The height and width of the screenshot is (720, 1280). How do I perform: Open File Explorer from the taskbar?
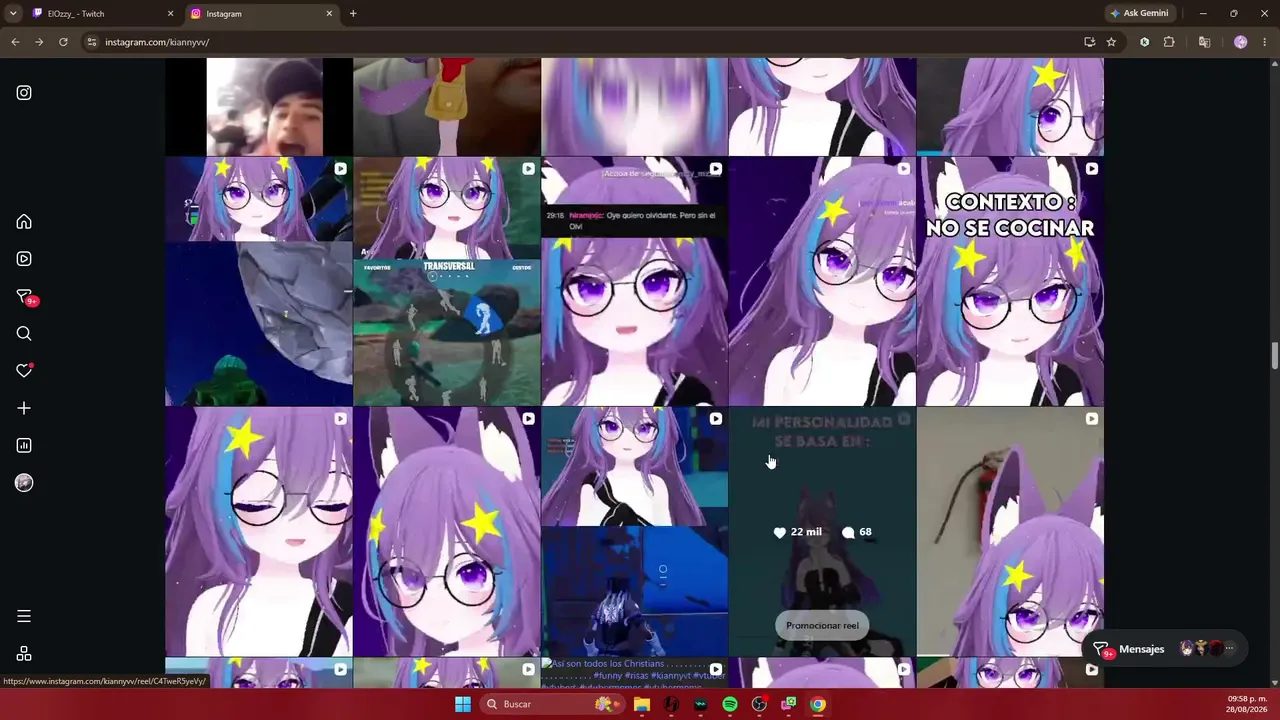pyautogui.click(x=642, y=704)
